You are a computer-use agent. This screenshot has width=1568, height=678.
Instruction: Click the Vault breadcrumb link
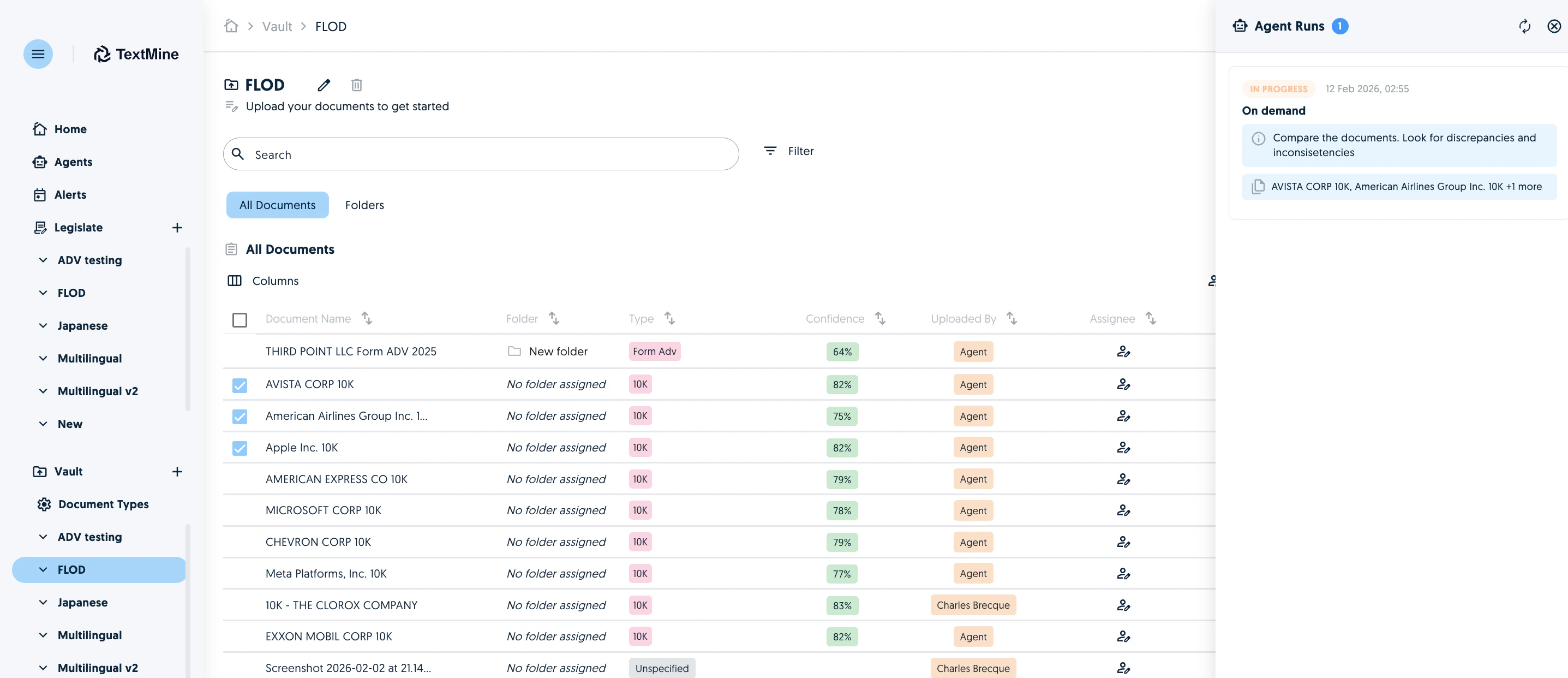(x=277, y=26)
